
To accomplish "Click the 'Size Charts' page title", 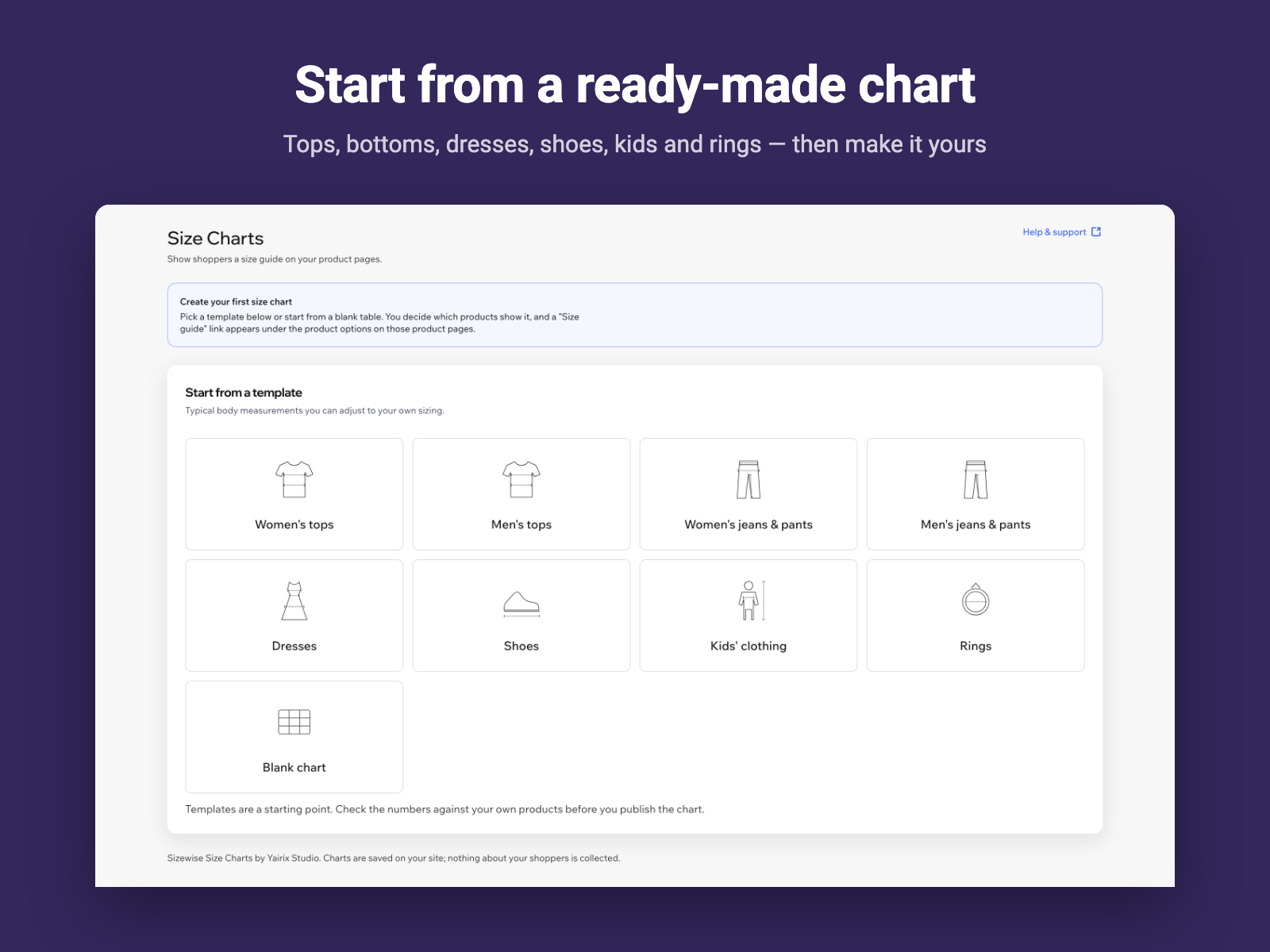I will pyautogui.click(x=215, y=238).
